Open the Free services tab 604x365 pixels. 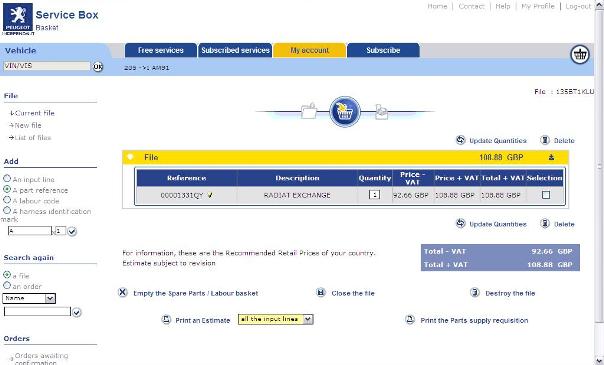[x=161, y=50]
